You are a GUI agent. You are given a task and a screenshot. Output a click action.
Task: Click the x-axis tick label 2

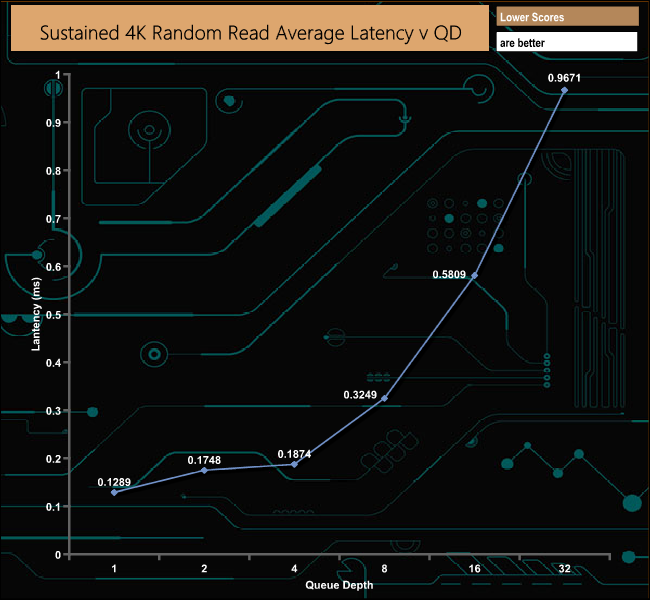(x=204, y=568)
